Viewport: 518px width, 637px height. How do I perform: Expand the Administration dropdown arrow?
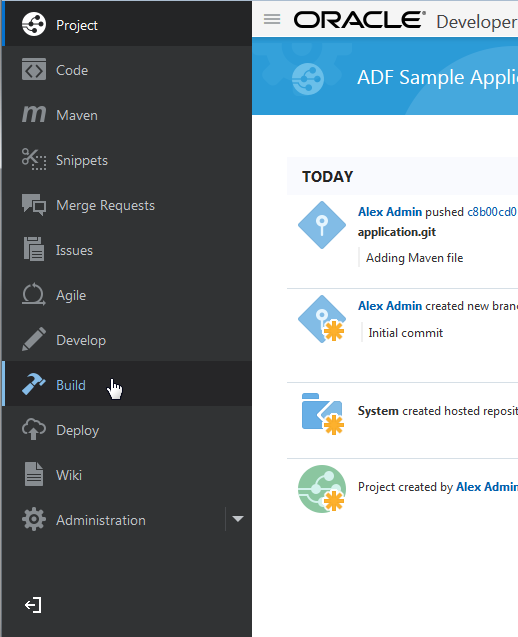coord(238,519)
